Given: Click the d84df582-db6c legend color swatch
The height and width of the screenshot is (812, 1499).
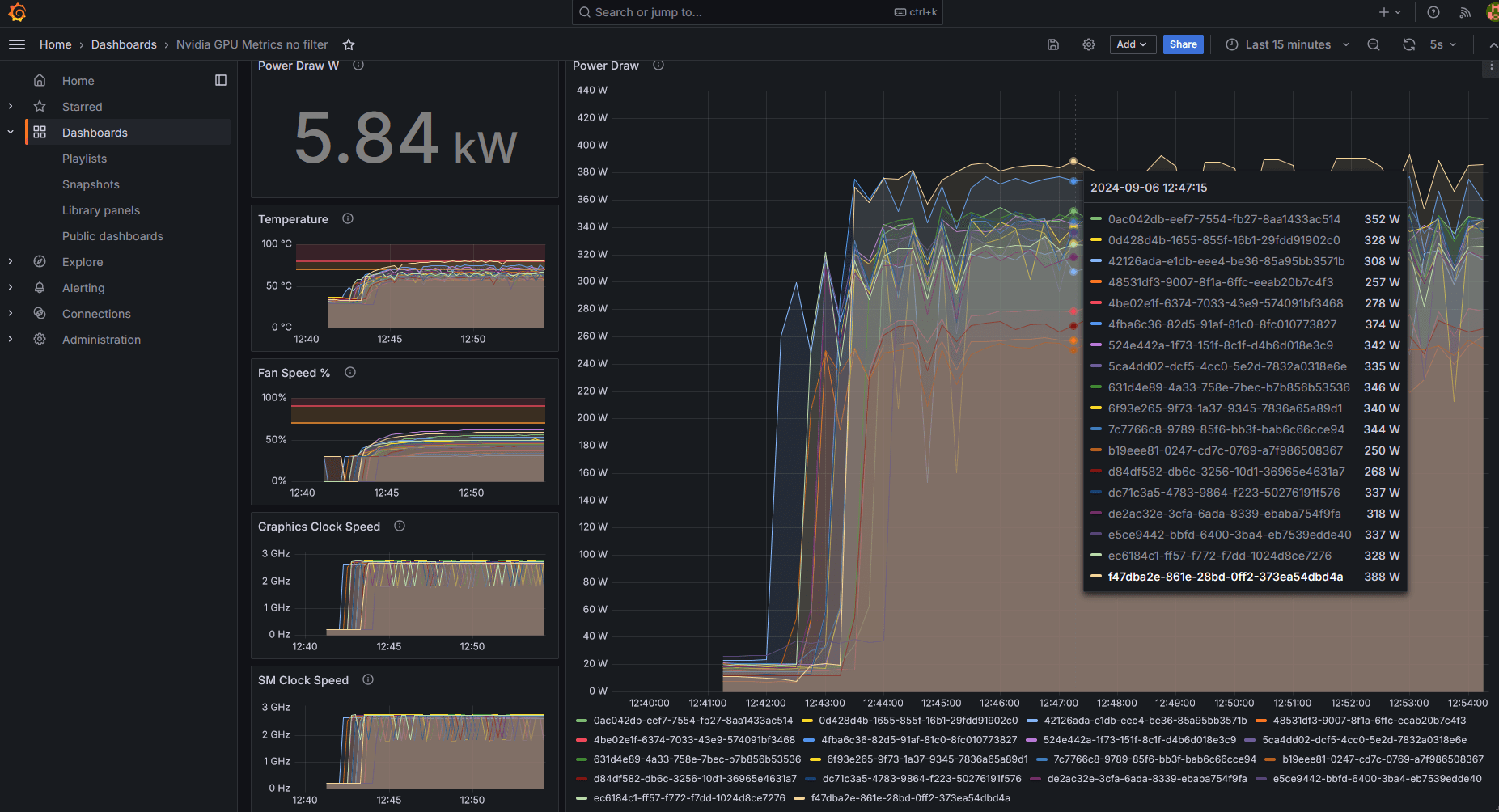Looking at the screenshot, I should click(581, 779).
